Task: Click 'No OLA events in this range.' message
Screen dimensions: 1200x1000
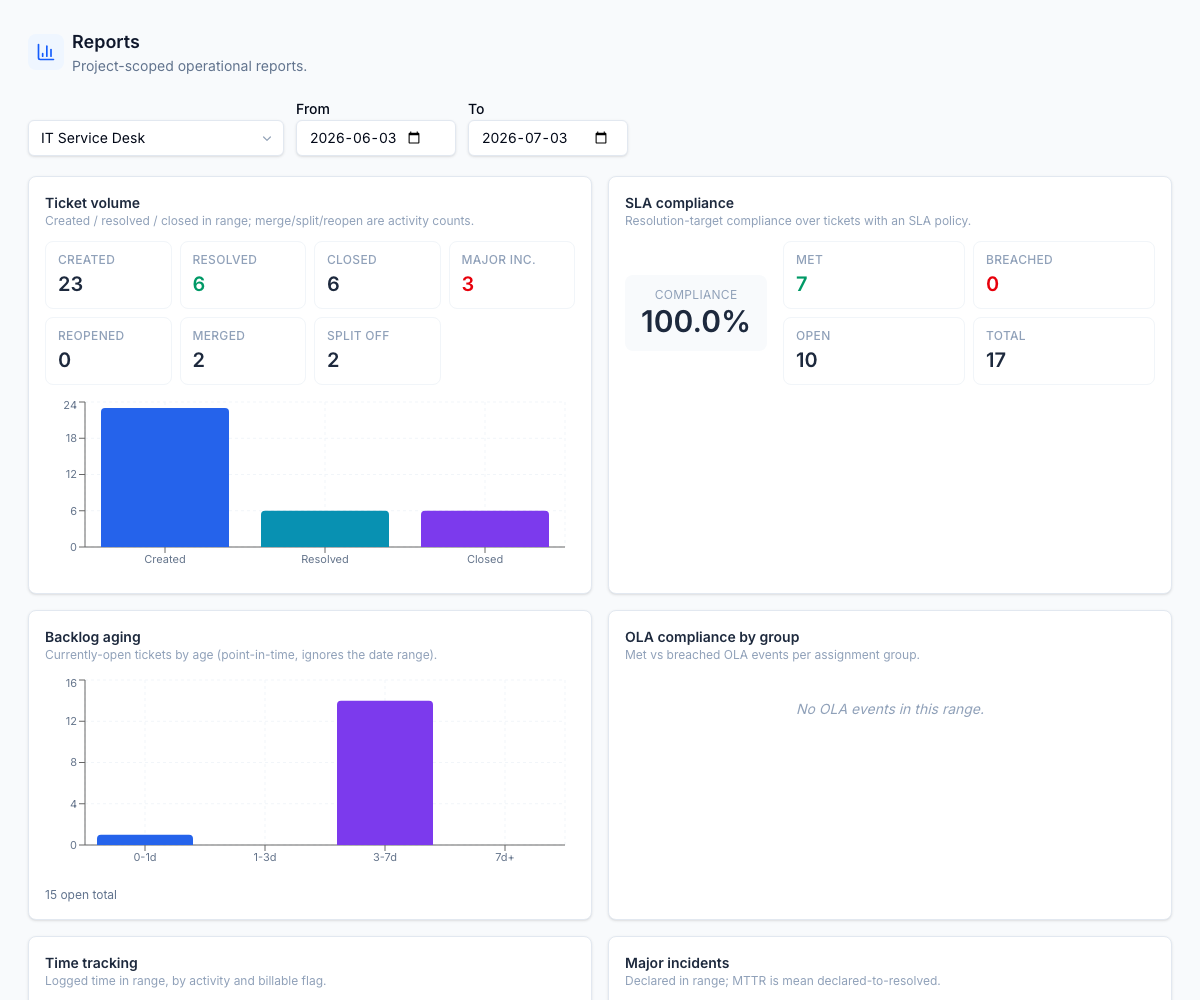Action: (890, 709)
